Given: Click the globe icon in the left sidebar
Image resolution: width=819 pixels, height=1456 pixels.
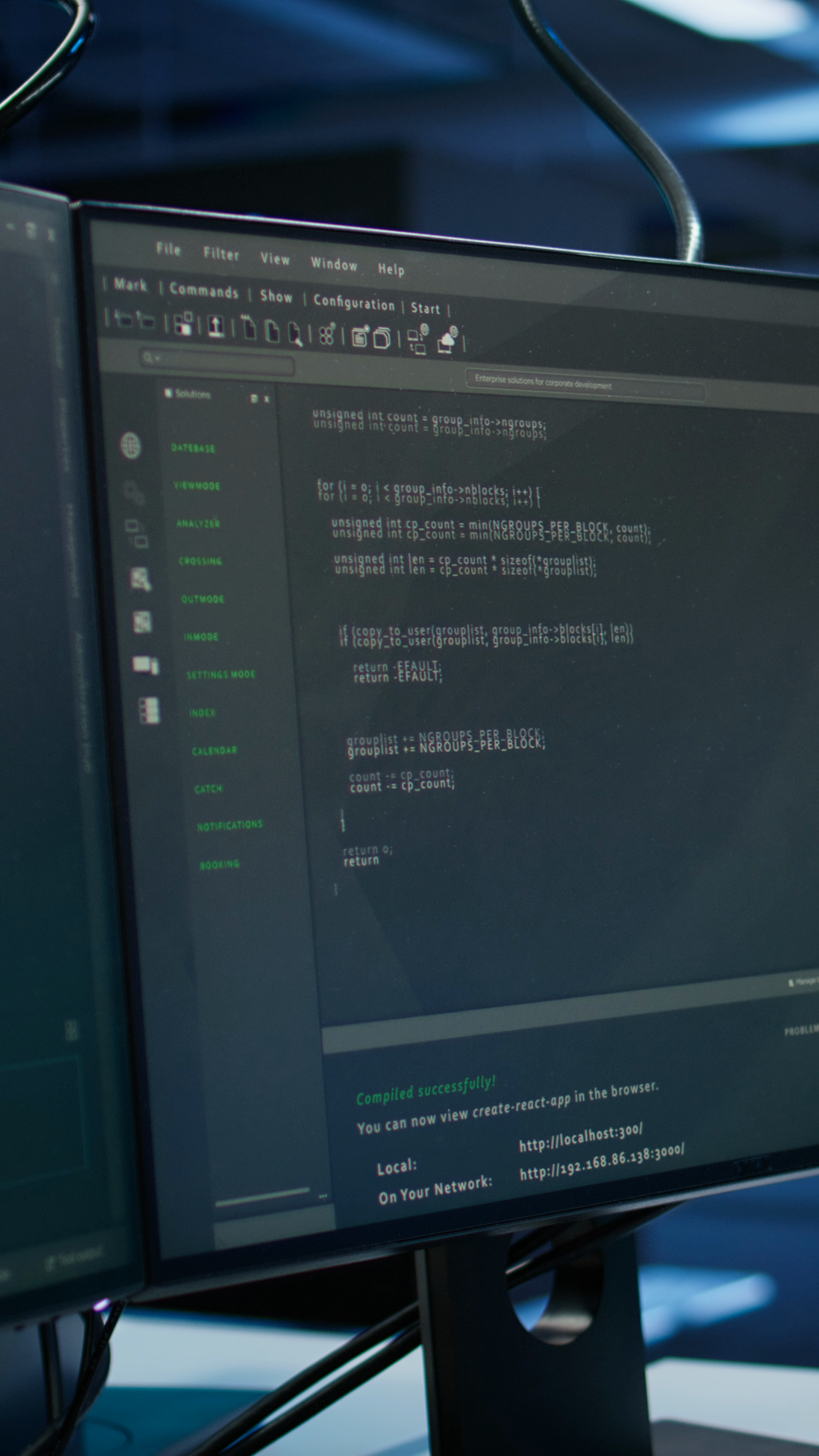Looking at the screenshot, I should 131,446.
